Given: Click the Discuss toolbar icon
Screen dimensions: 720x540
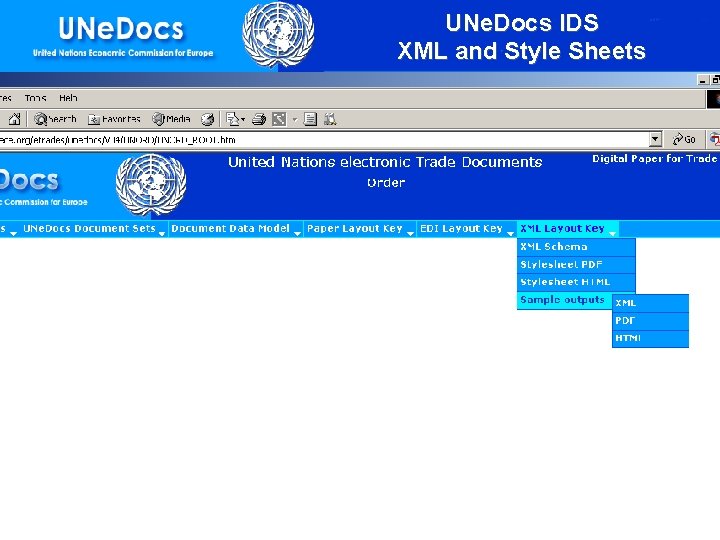Looking at the screenshot, I should (x=310, y=119).
